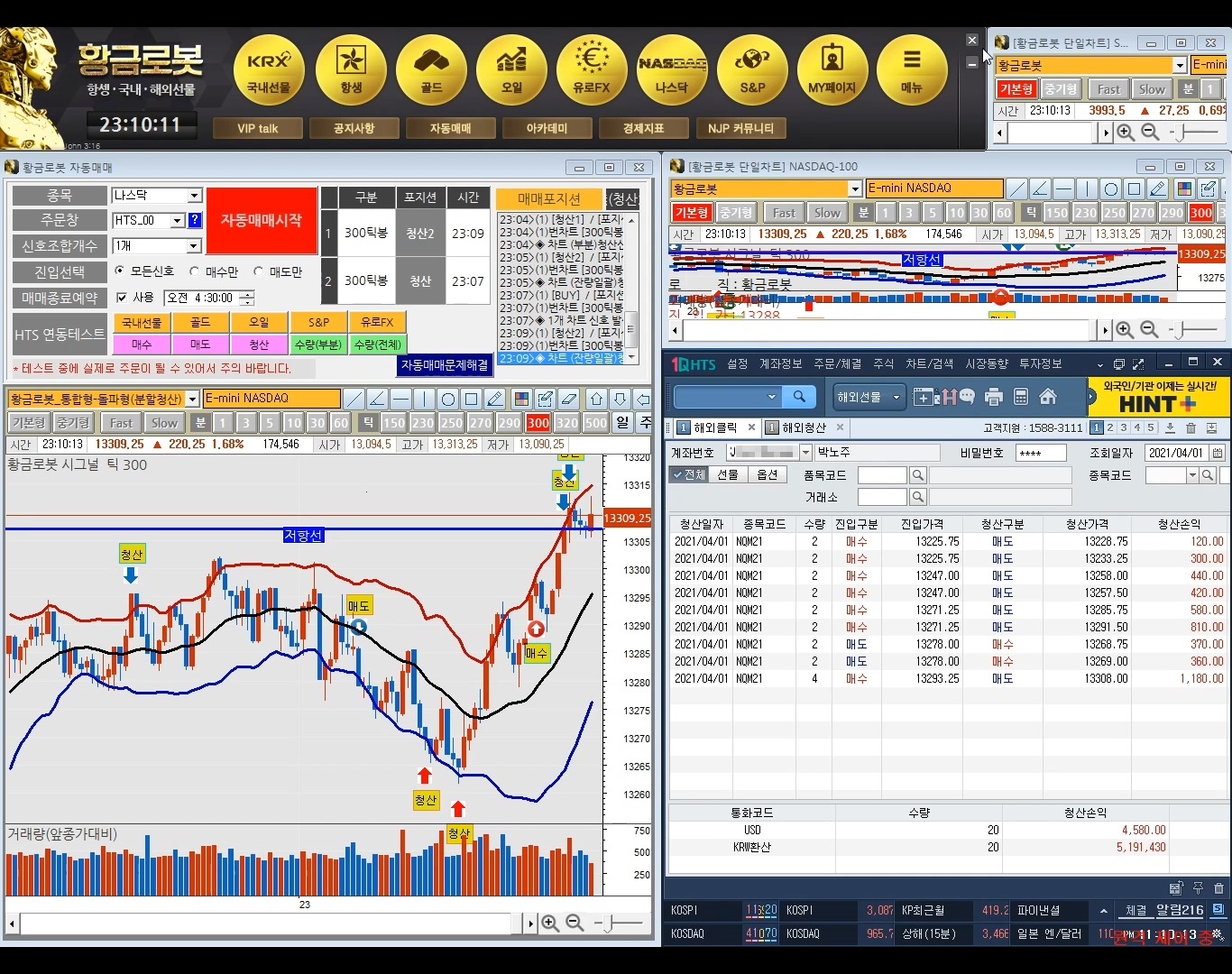The image size is (1232, 974).
Task: Toggle the 사용 checkbox for 매매종료예약
Action: [122, 298]
